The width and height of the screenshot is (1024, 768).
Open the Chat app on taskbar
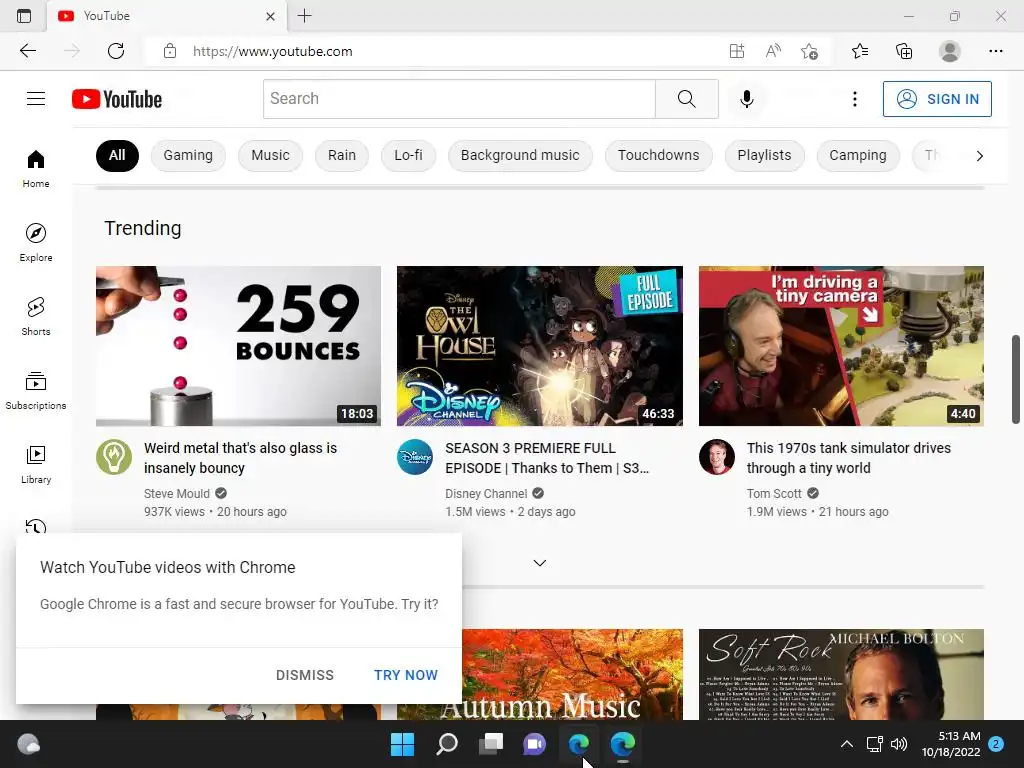point(534,744)
